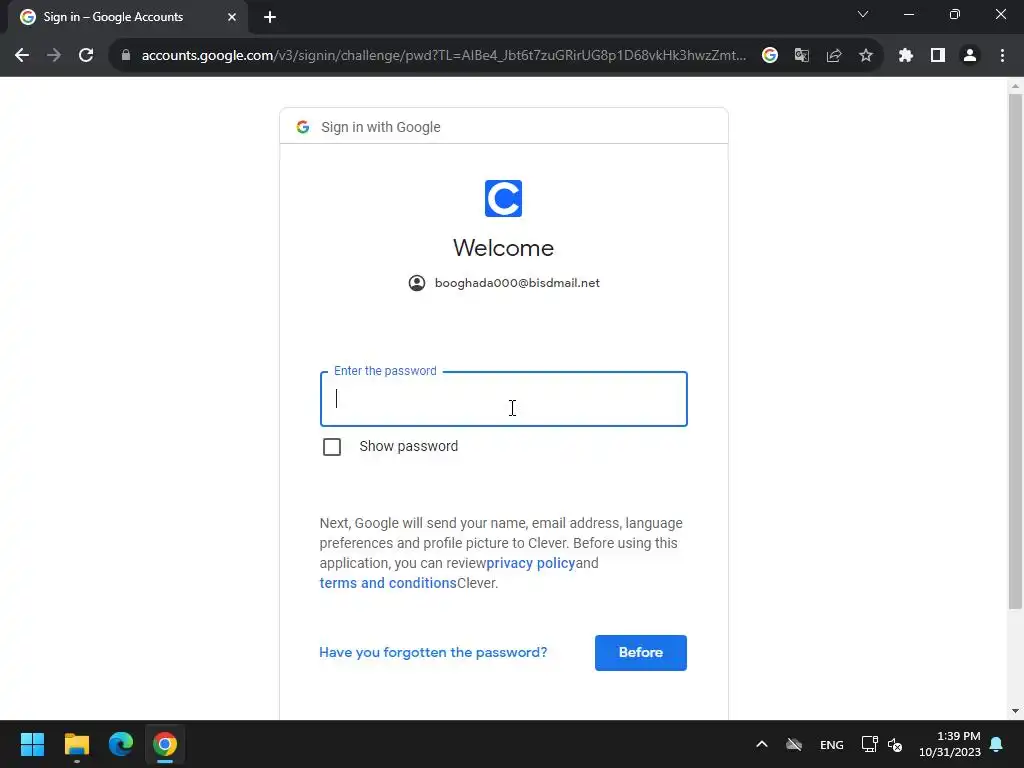Switch input language via ENG indicator
This screenshot has height=768, width=1024.
click(x=831, y=744)
